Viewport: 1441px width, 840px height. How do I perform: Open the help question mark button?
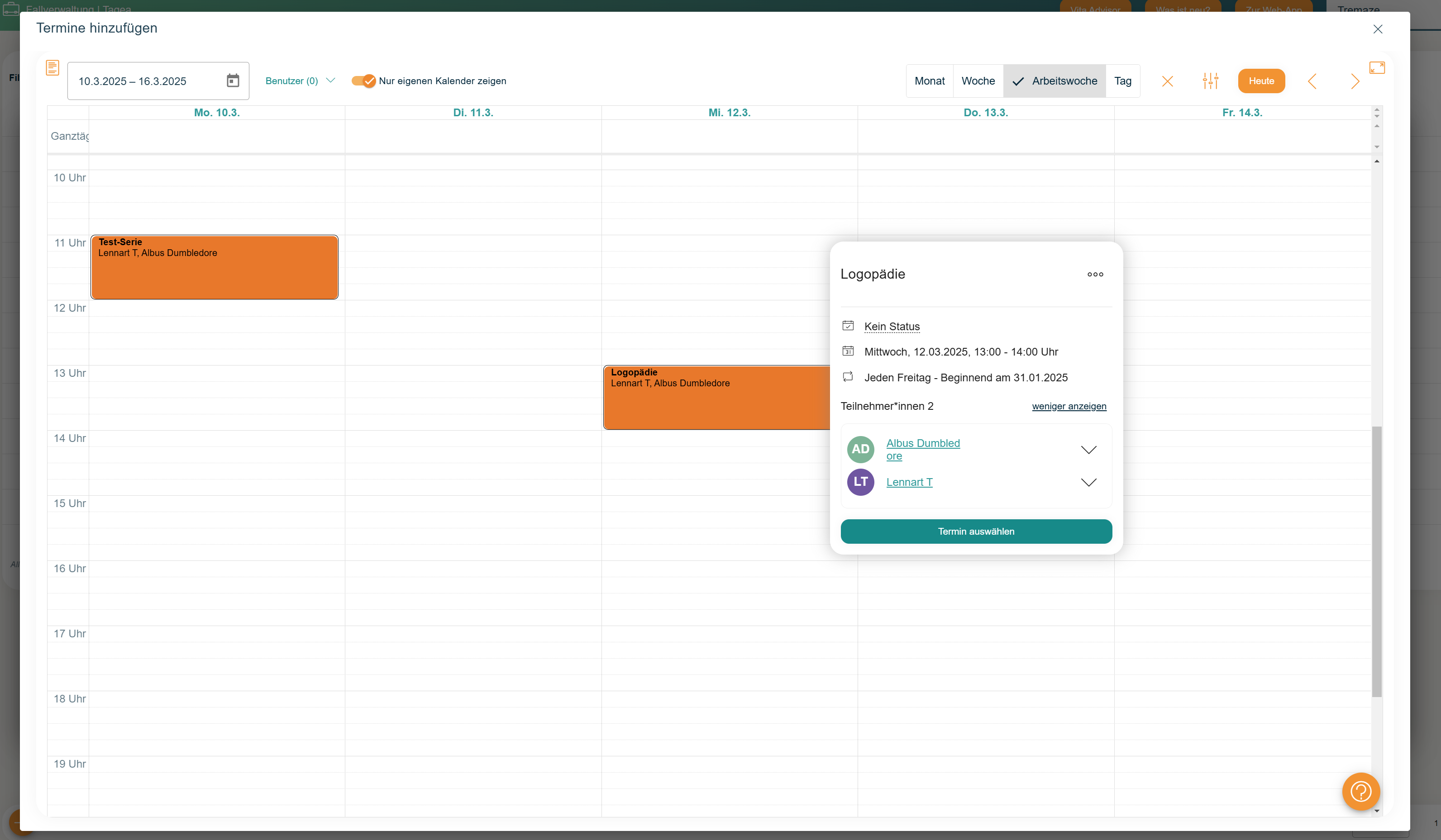pyautogui.click(x=1361, y=792)
